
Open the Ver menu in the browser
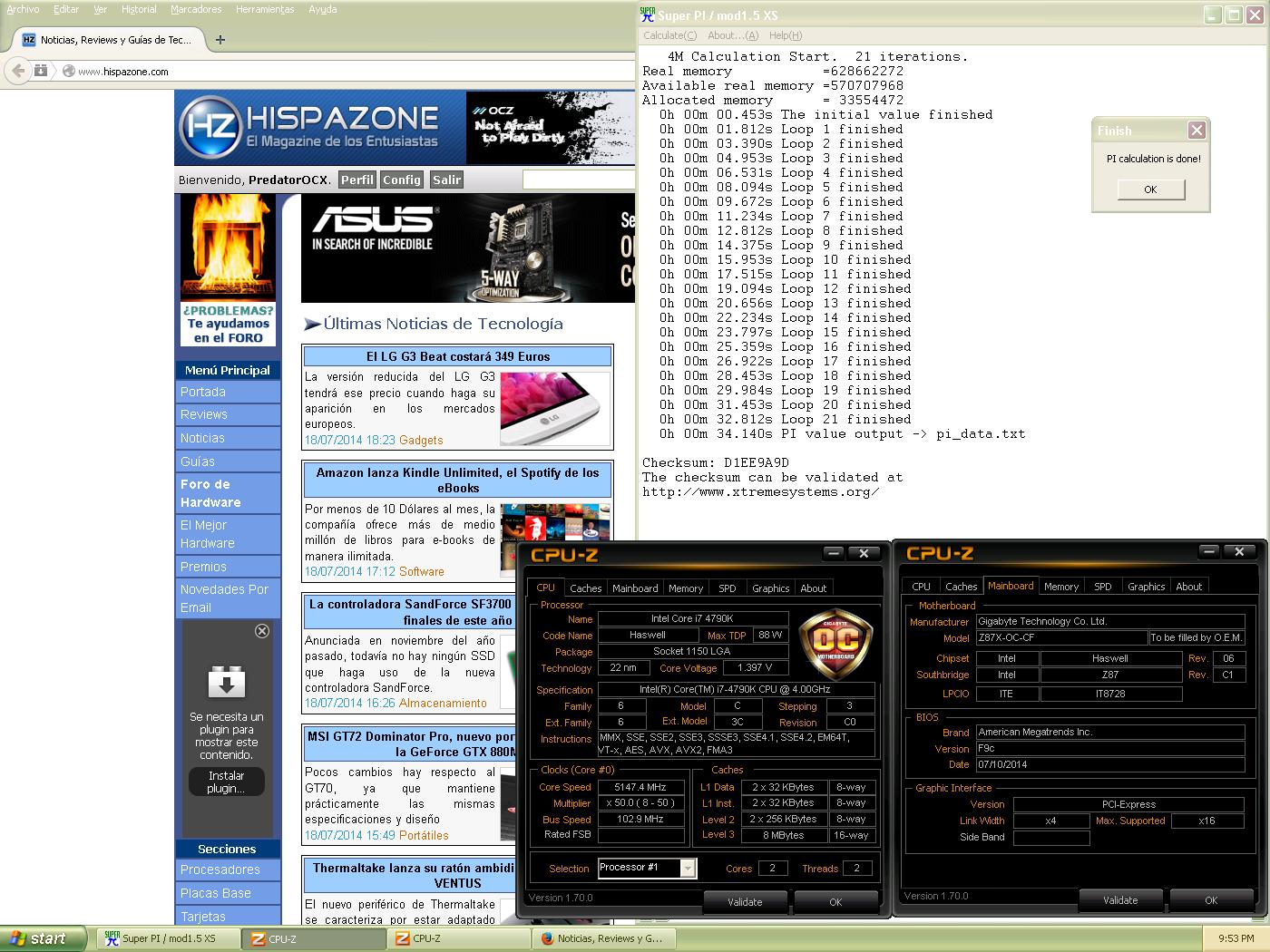pyautogui.click(x=100, y=9)
